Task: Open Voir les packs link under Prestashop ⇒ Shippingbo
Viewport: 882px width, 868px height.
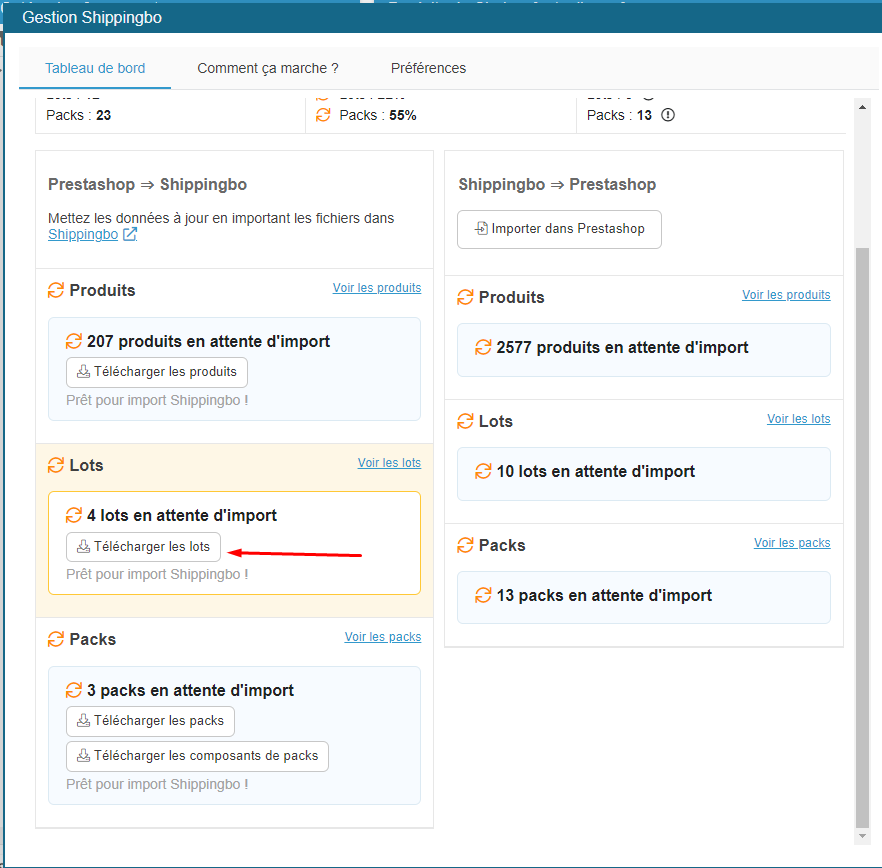Action: [383, 636]
